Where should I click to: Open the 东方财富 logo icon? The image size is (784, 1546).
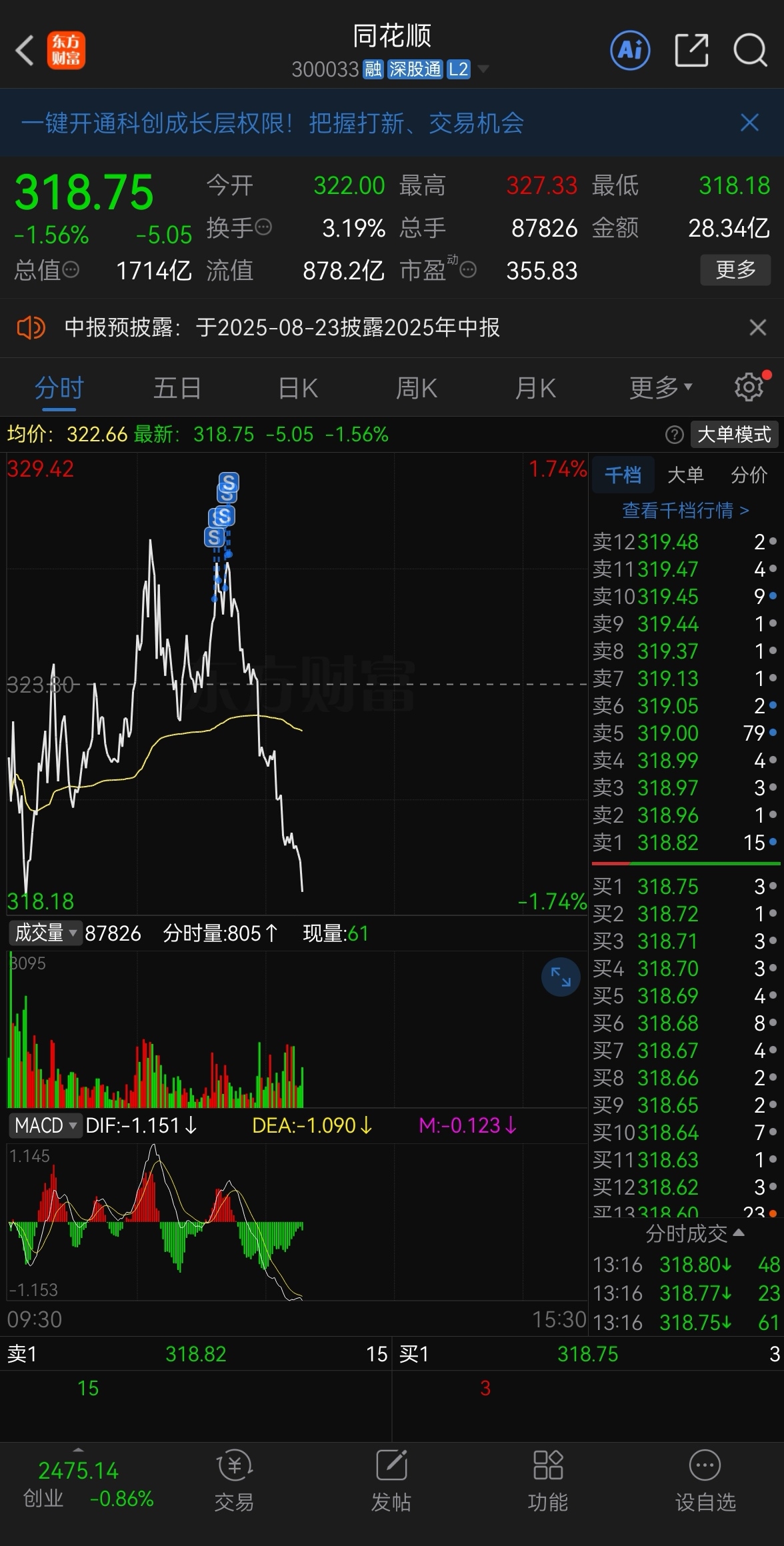(66, 51)
